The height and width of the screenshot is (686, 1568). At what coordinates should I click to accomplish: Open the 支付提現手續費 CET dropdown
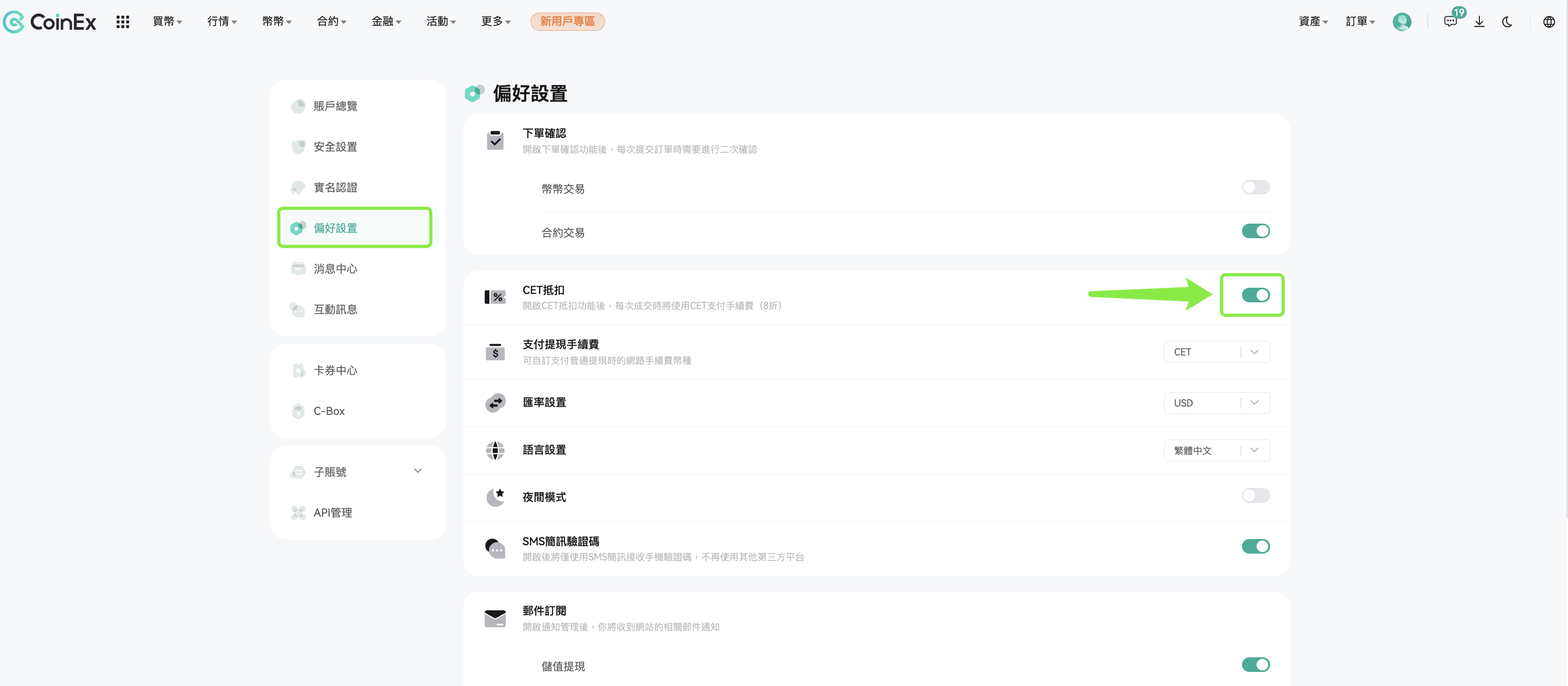(1216, 352)
